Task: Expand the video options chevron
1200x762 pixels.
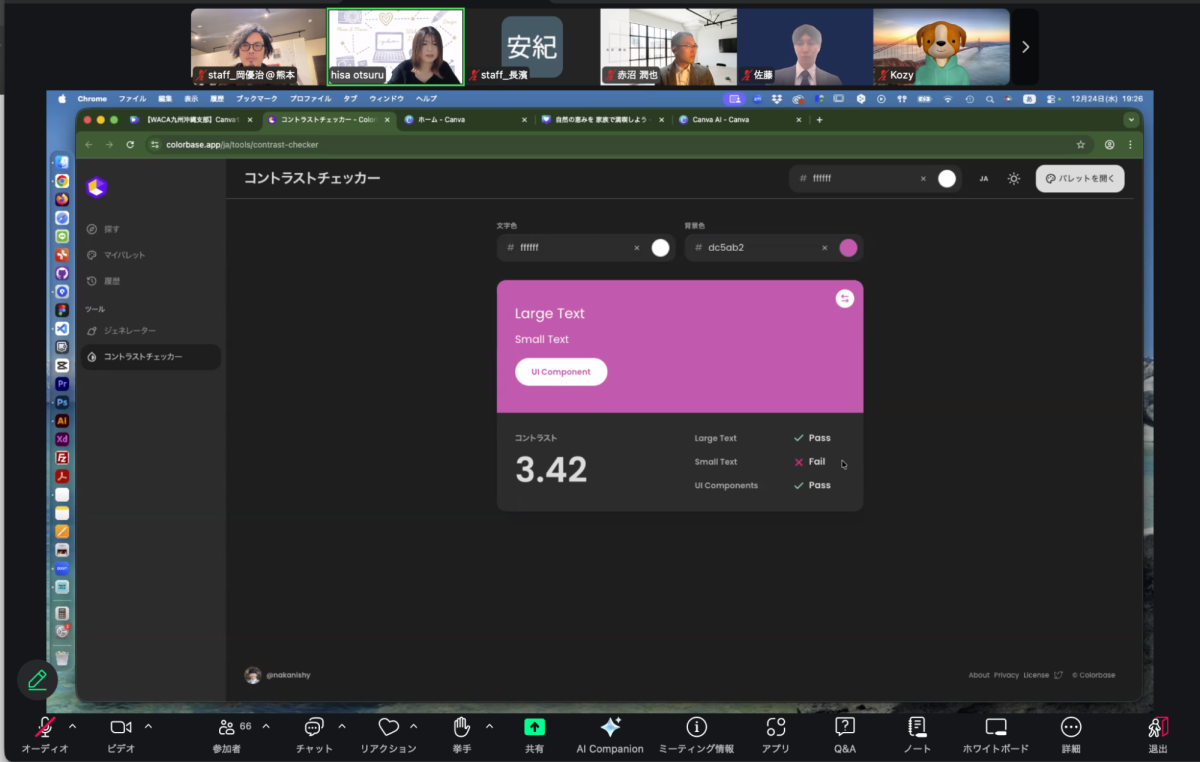Action: [149, 726]
